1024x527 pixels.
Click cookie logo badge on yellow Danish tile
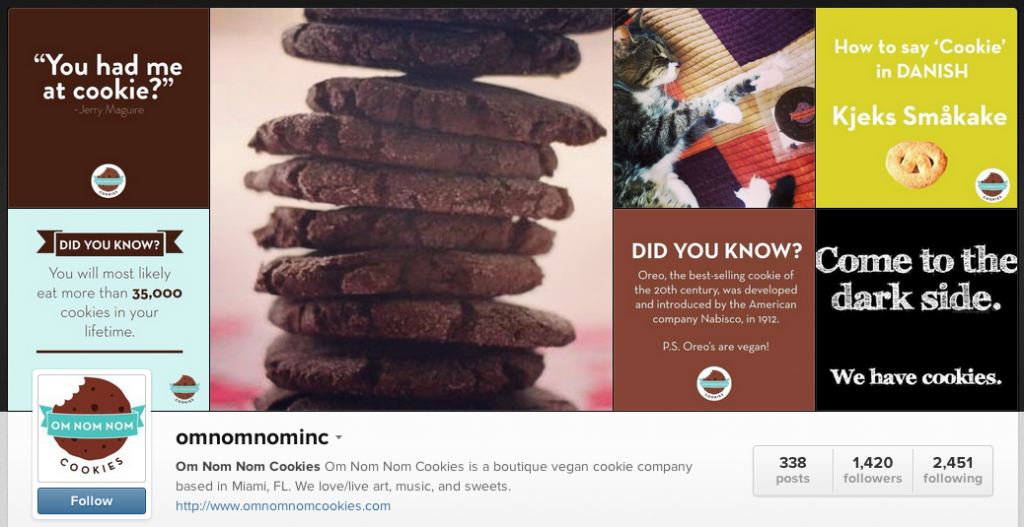pyautogui.click(x=992, y=185)
